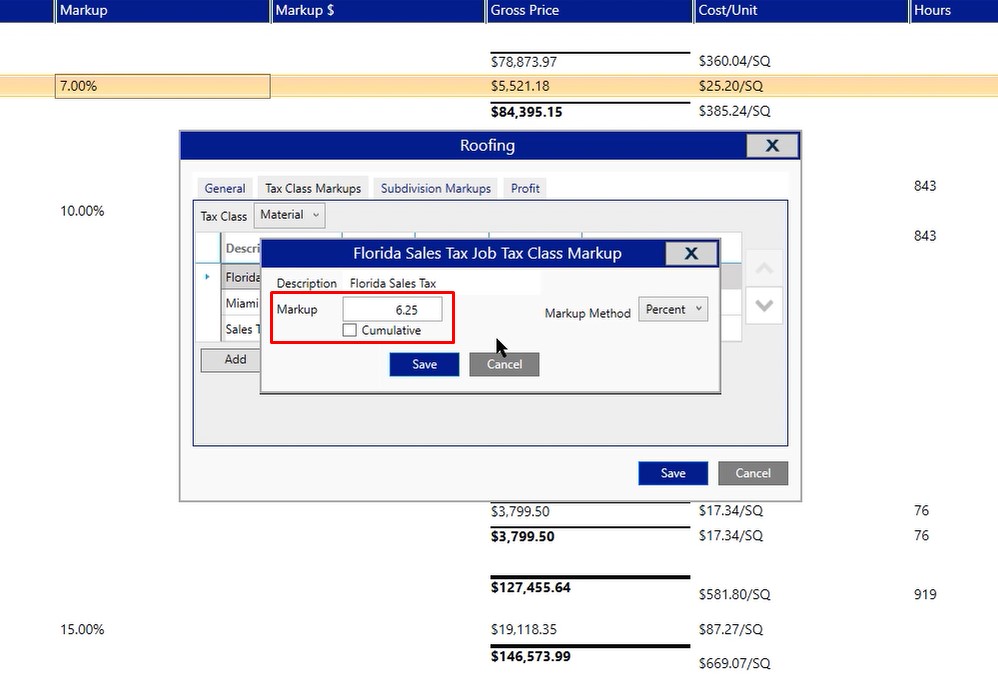Image resolution: width=998 pixels, height=679 pixels.
Task: Close the Florida Sales Tax markup dialog
Action: (x=691, y=254)
